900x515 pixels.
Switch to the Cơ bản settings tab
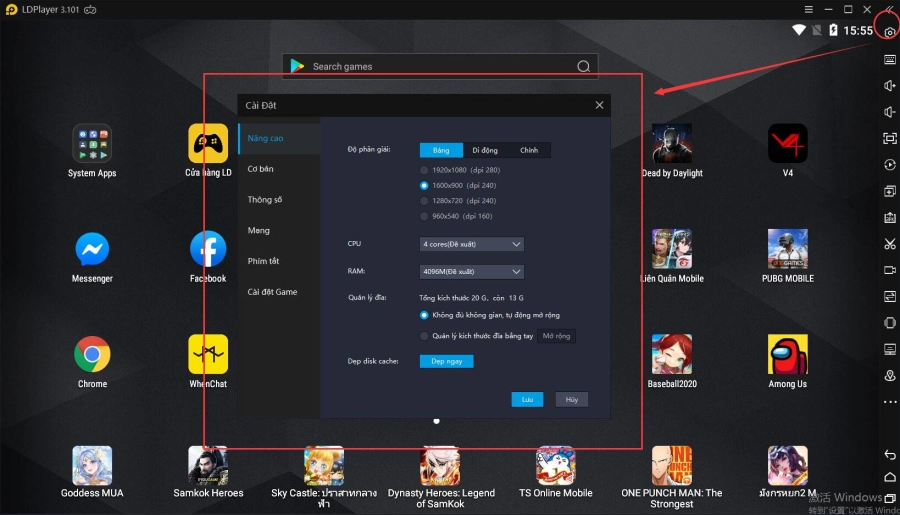pos(261,169)
